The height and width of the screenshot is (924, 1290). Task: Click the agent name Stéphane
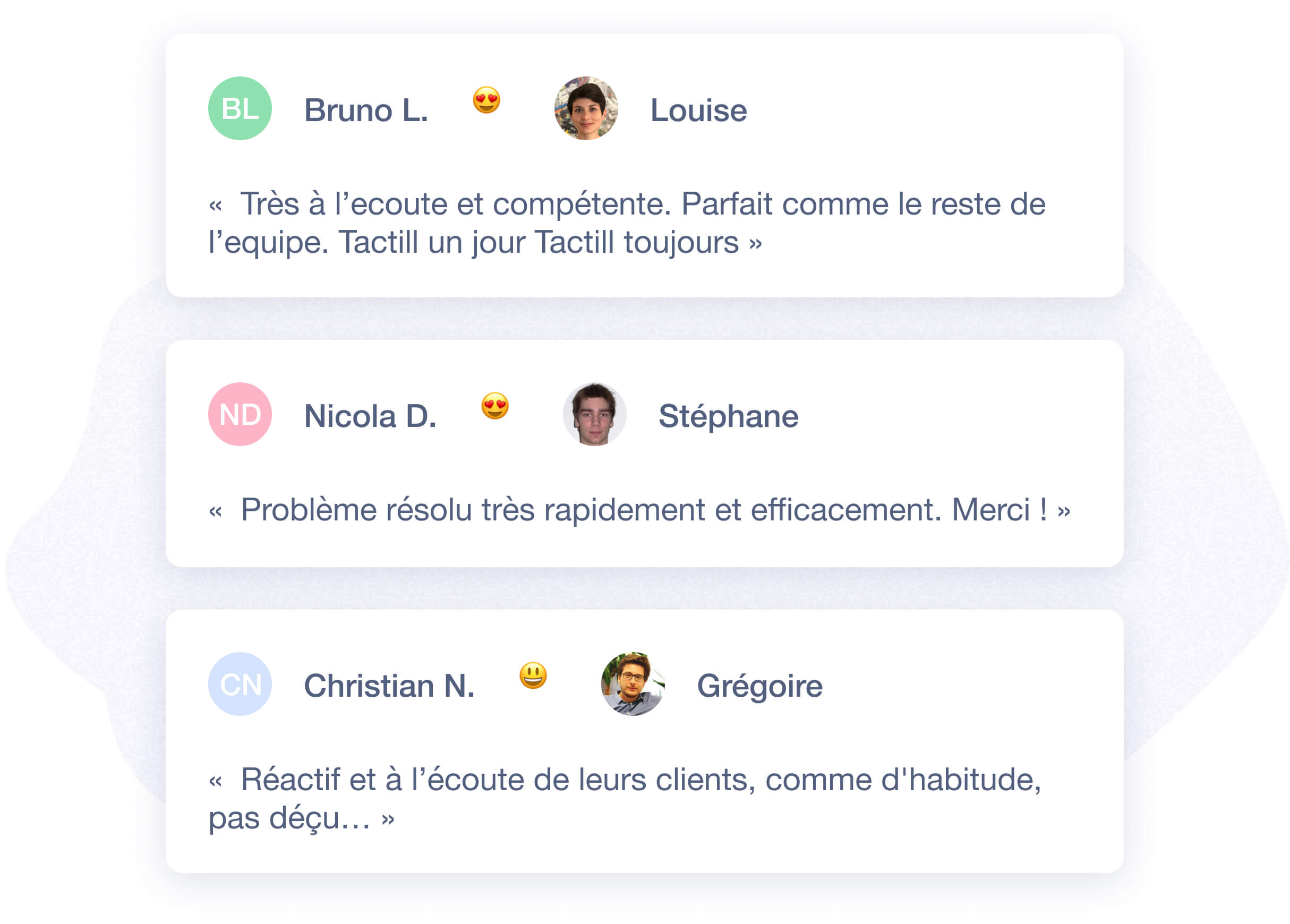[x=729, y=416]
